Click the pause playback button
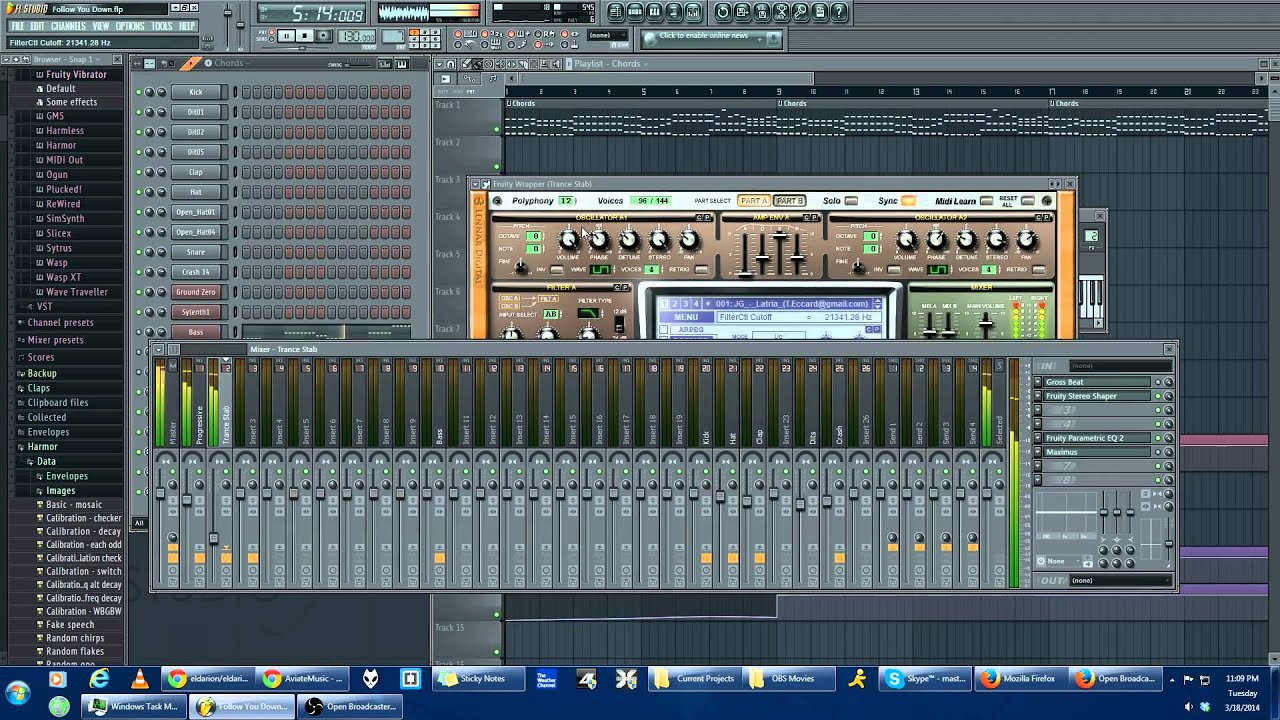Viewport: 1280px width, 720px height. click(286, 36)
